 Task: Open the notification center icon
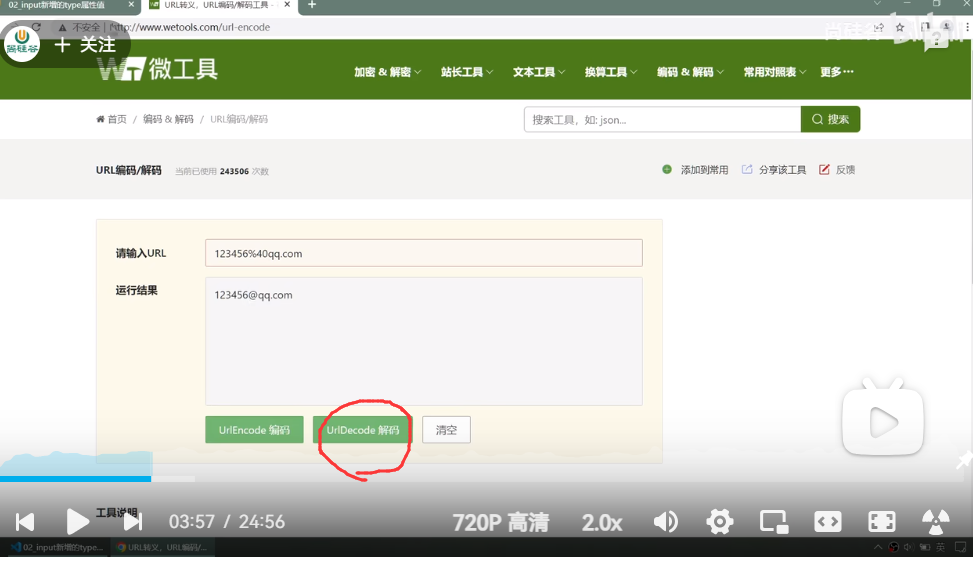[x=961, y=547]
